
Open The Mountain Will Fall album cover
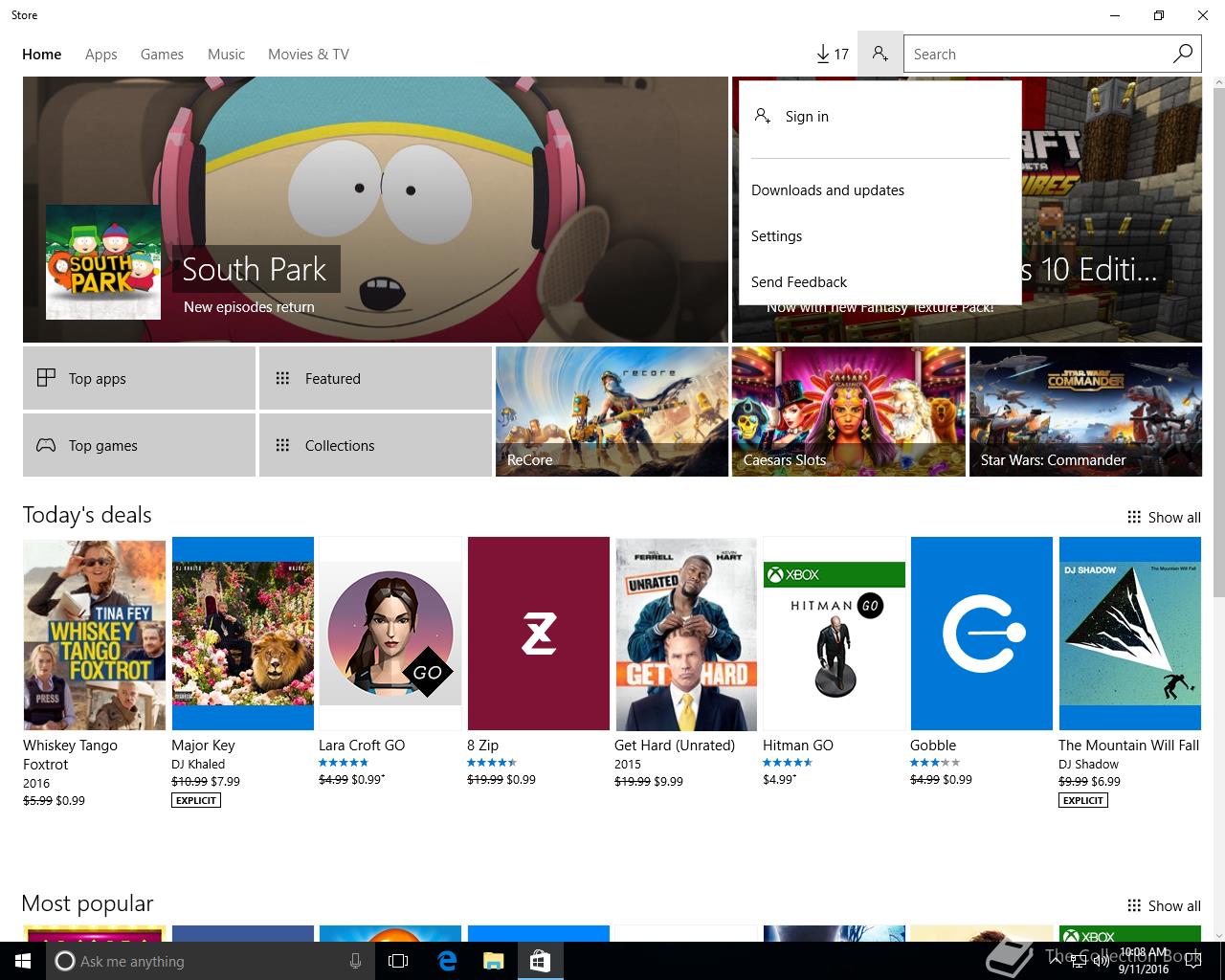pos(1130,634)
